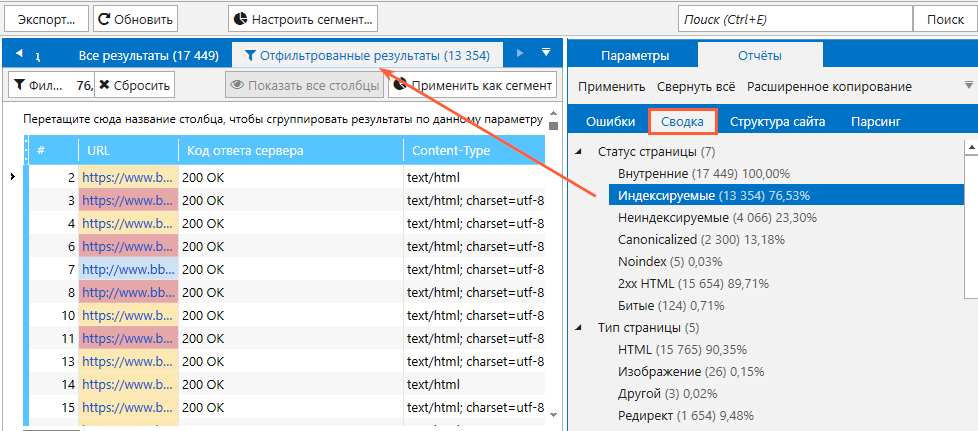
Task: Click the results table scrollbar down arrow
Action: point(553,413)
